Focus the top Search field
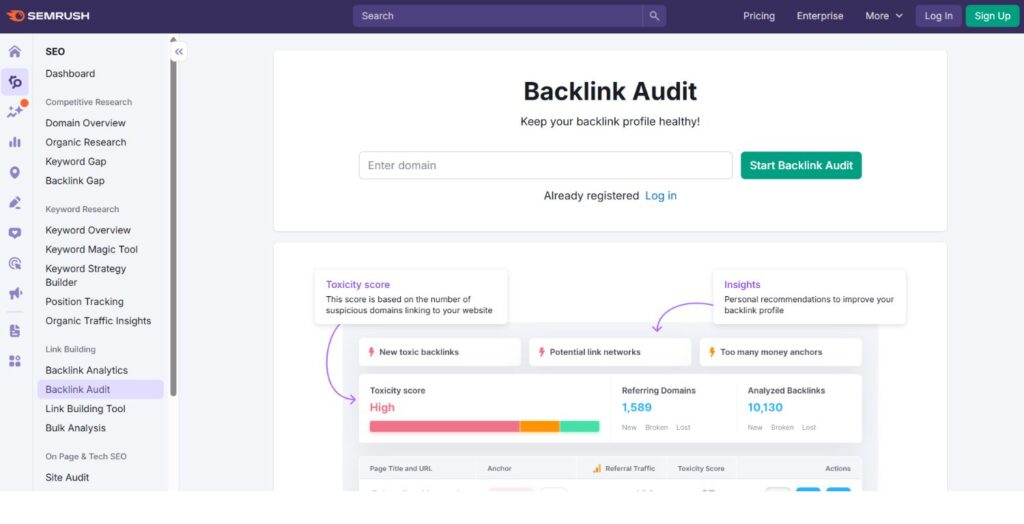The height and width of the screenshot is (524, 1024). click(x=498, y=16)
